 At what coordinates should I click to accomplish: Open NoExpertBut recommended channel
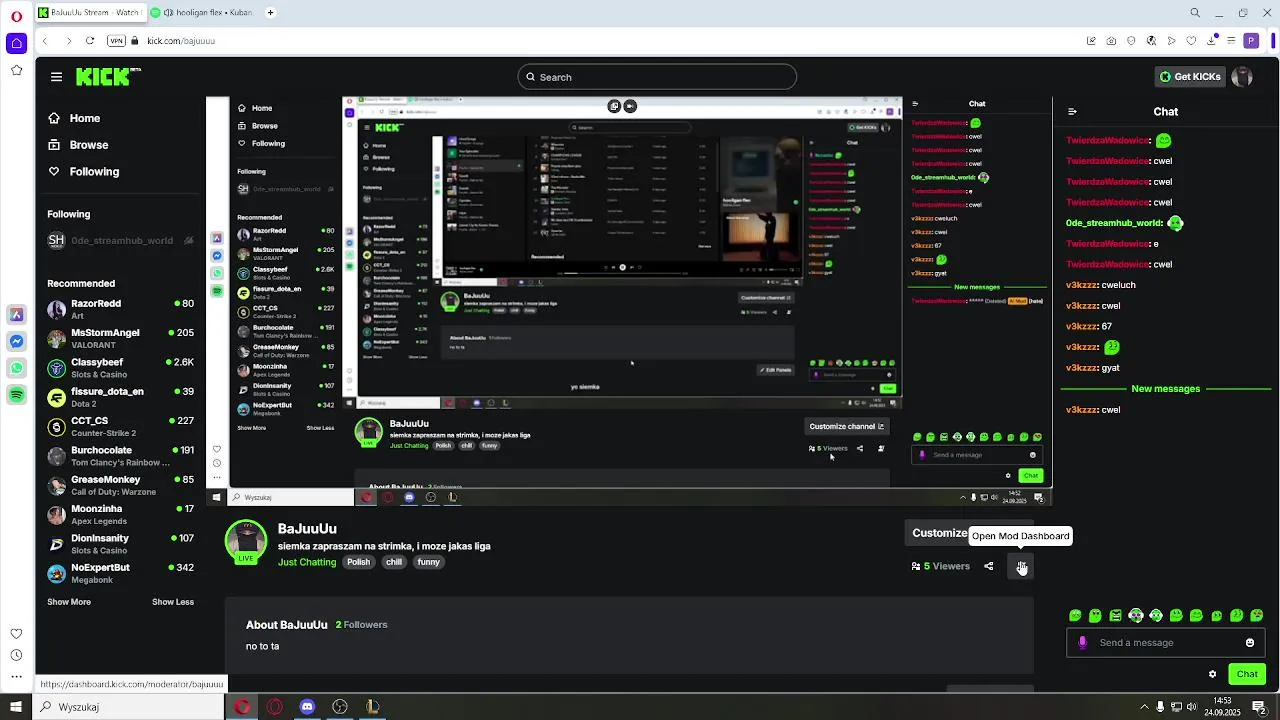tap(120, 573)
